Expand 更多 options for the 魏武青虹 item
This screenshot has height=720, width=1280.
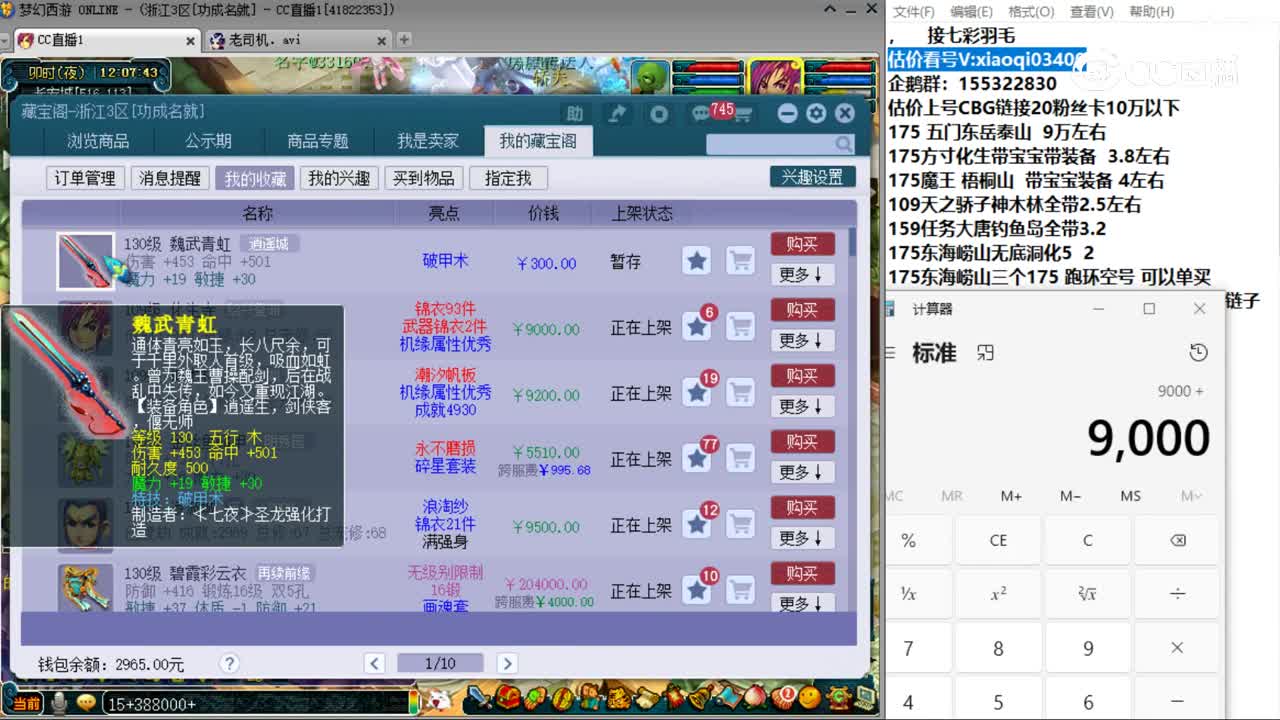(802, 274)
